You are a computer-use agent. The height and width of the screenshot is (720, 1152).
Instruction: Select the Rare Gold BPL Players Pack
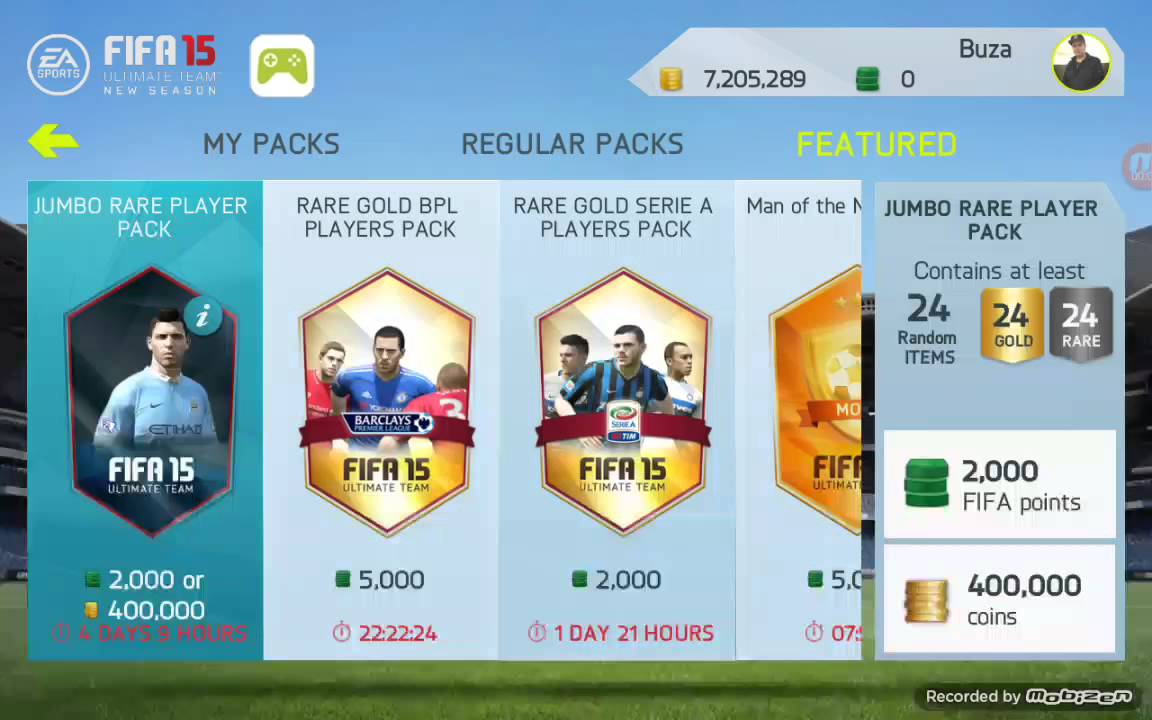(381, 420)
